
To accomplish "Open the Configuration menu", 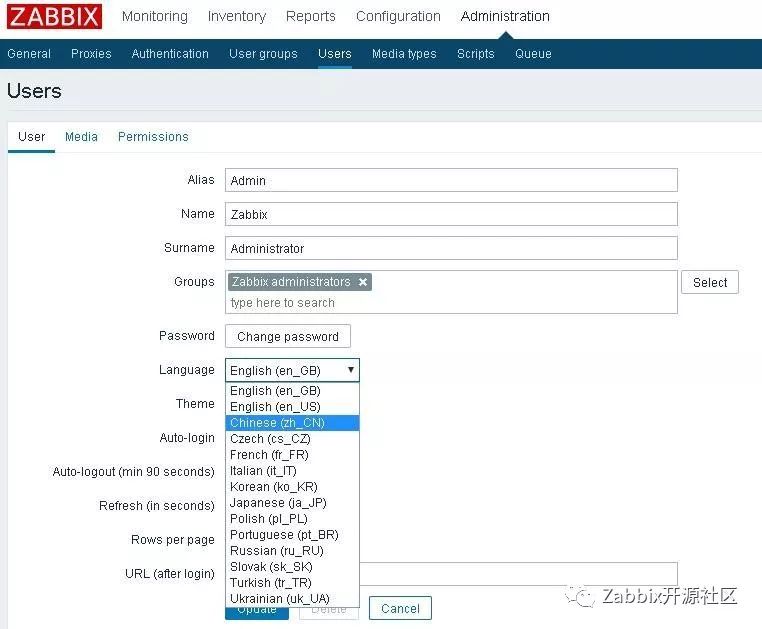I will [x=398, y=17].
